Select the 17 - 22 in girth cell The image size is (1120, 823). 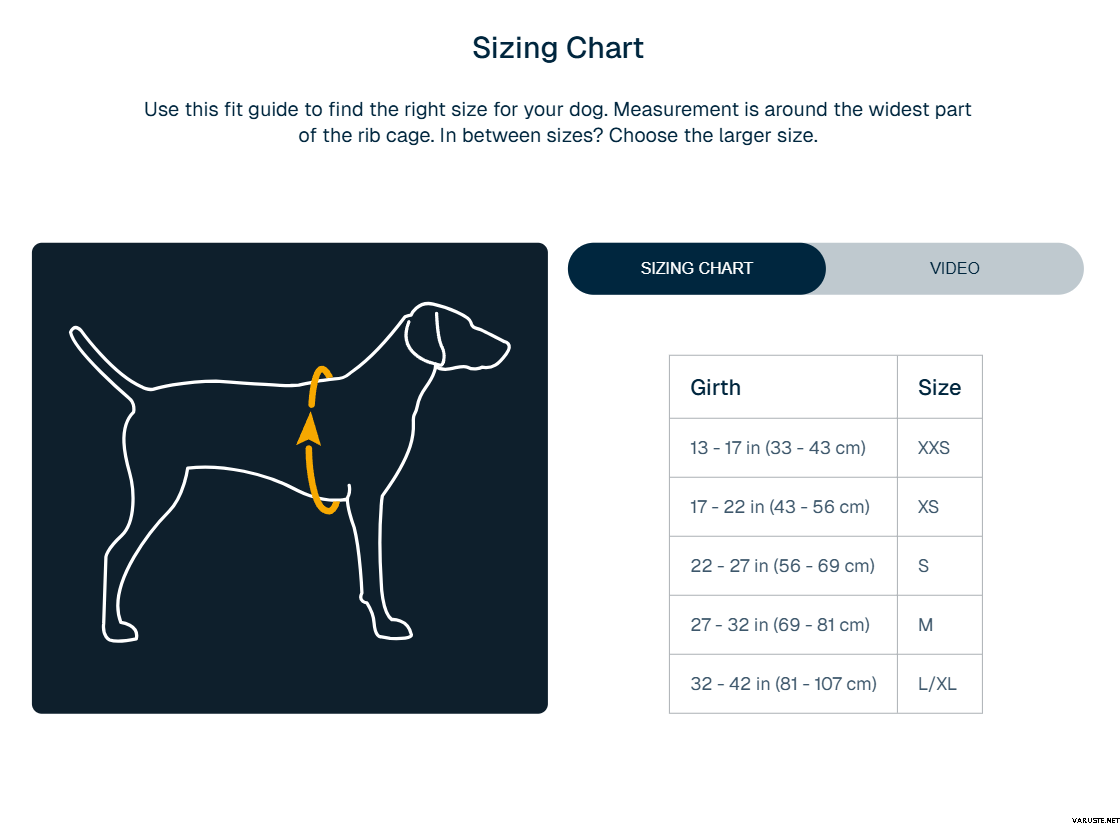pyautogui.click(x=780, y=506)
